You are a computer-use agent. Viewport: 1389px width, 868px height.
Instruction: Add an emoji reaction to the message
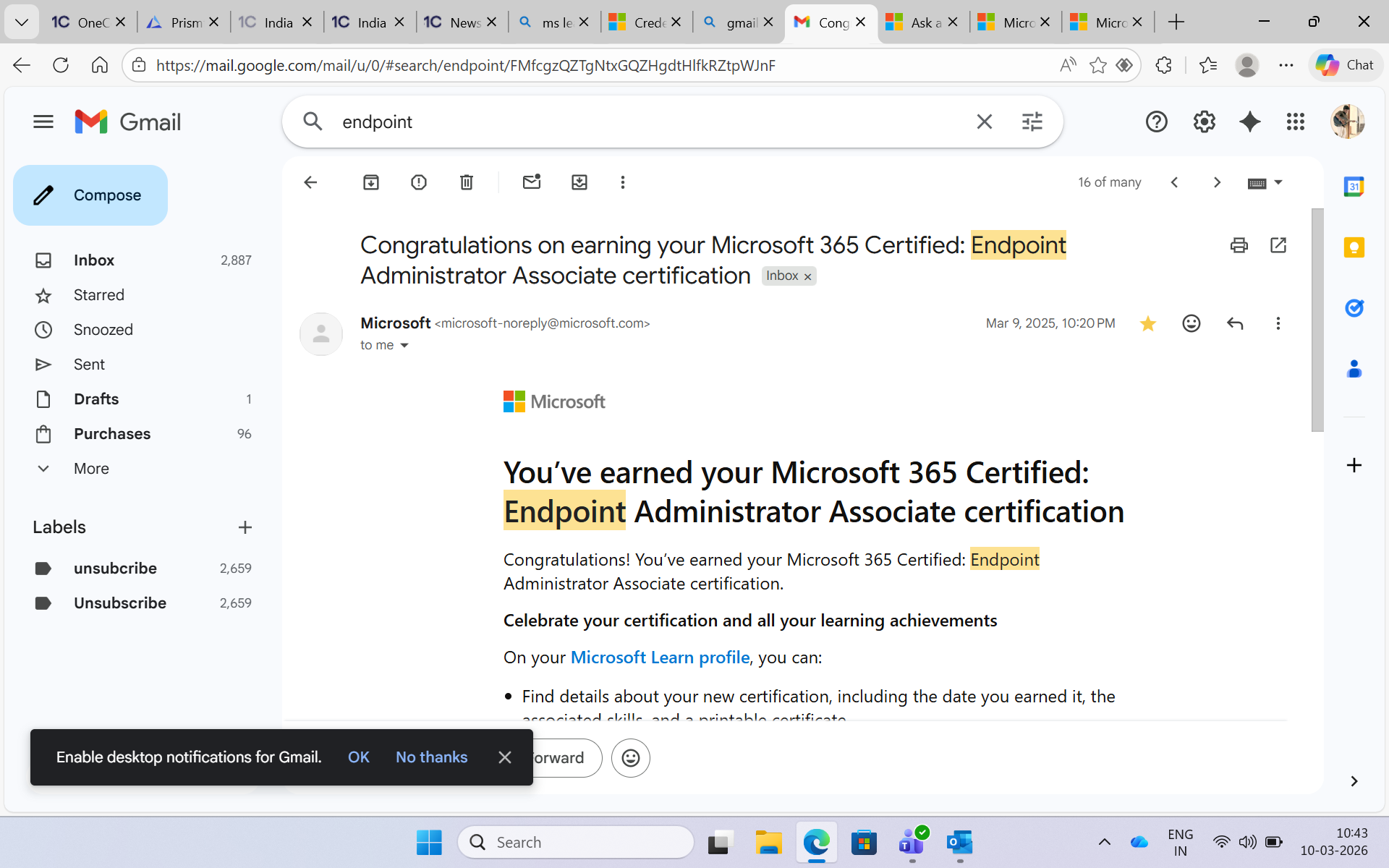[1192, 323]
